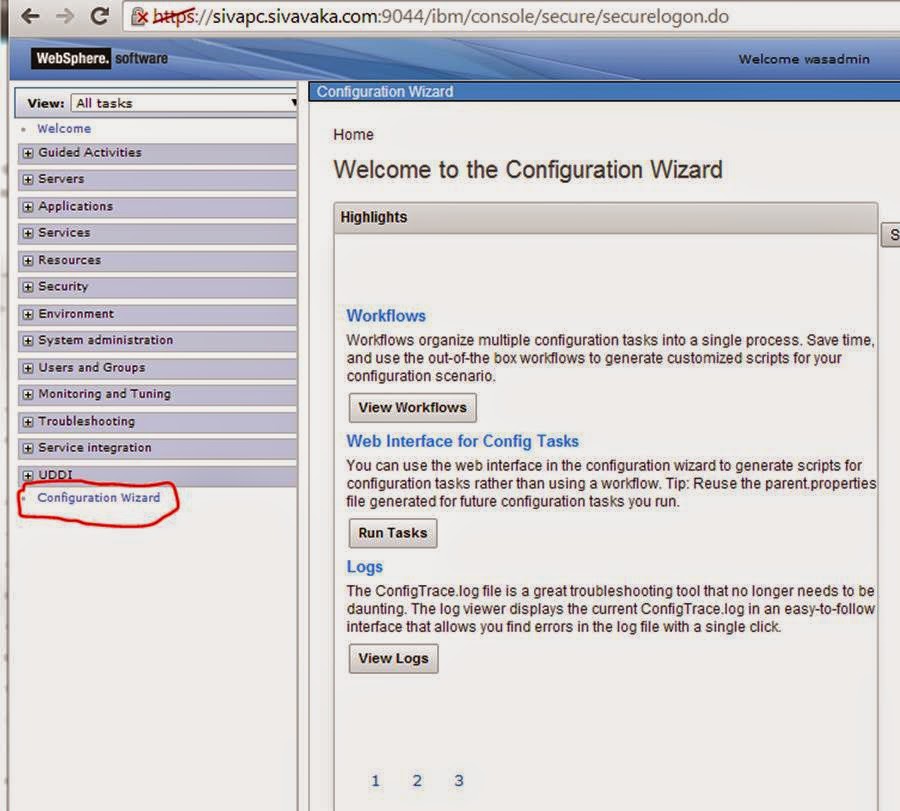Select Monitoring and Tuning menu label
Screen dimensions: 900x811
(x=104, y=394)
